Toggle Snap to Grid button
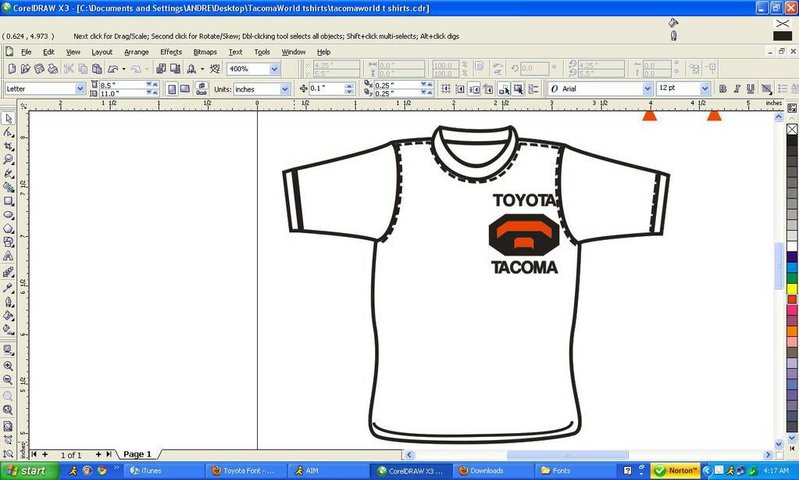 (446, 89)
